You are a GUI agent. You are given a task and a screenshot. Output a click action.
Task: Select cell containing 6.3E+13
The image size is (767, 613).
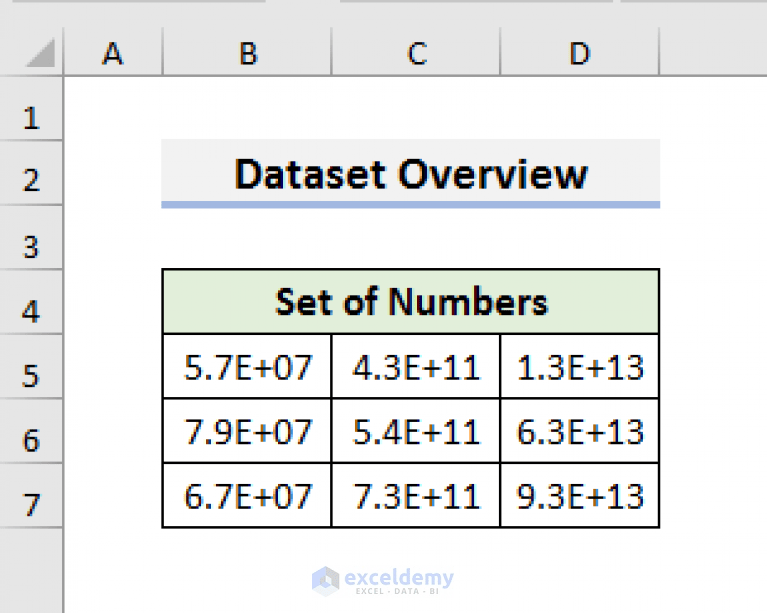point(580,431)
